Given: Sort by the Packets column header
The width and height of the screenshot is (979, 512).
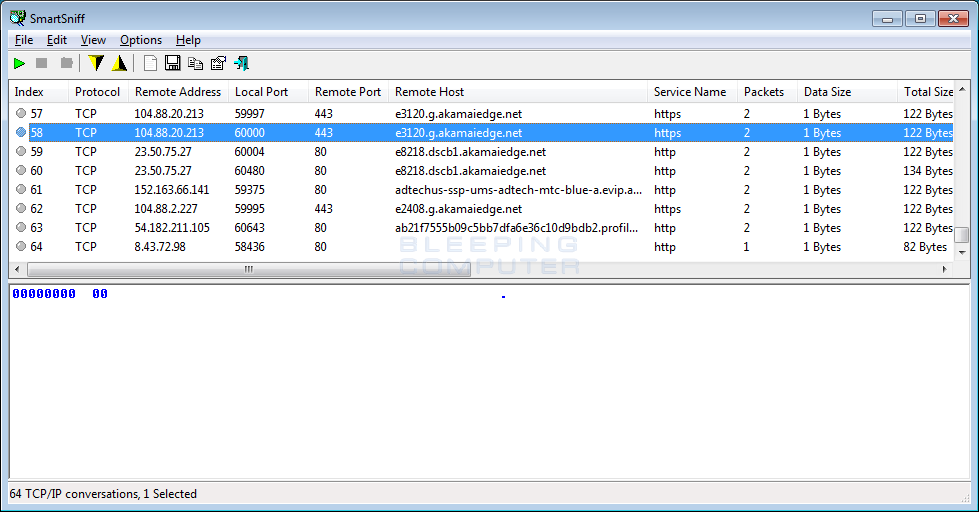Looking at the screenshot, I should tap(767, 92).
